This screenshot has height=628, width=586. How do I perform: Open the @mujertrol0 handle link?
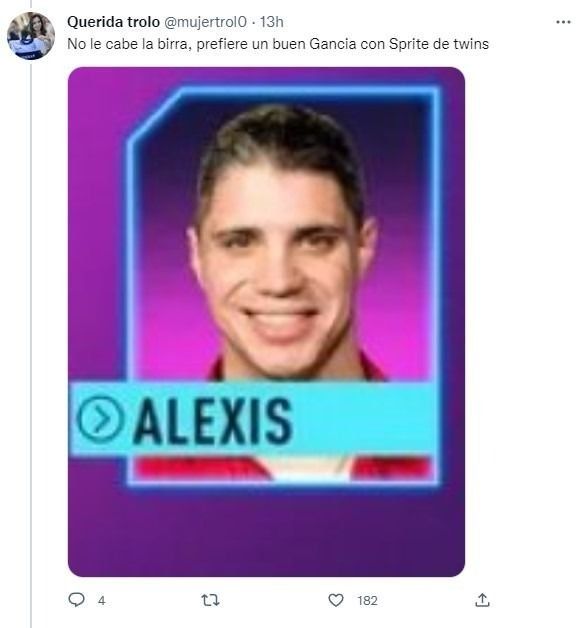pyautogui.click(x=205, y=22)
